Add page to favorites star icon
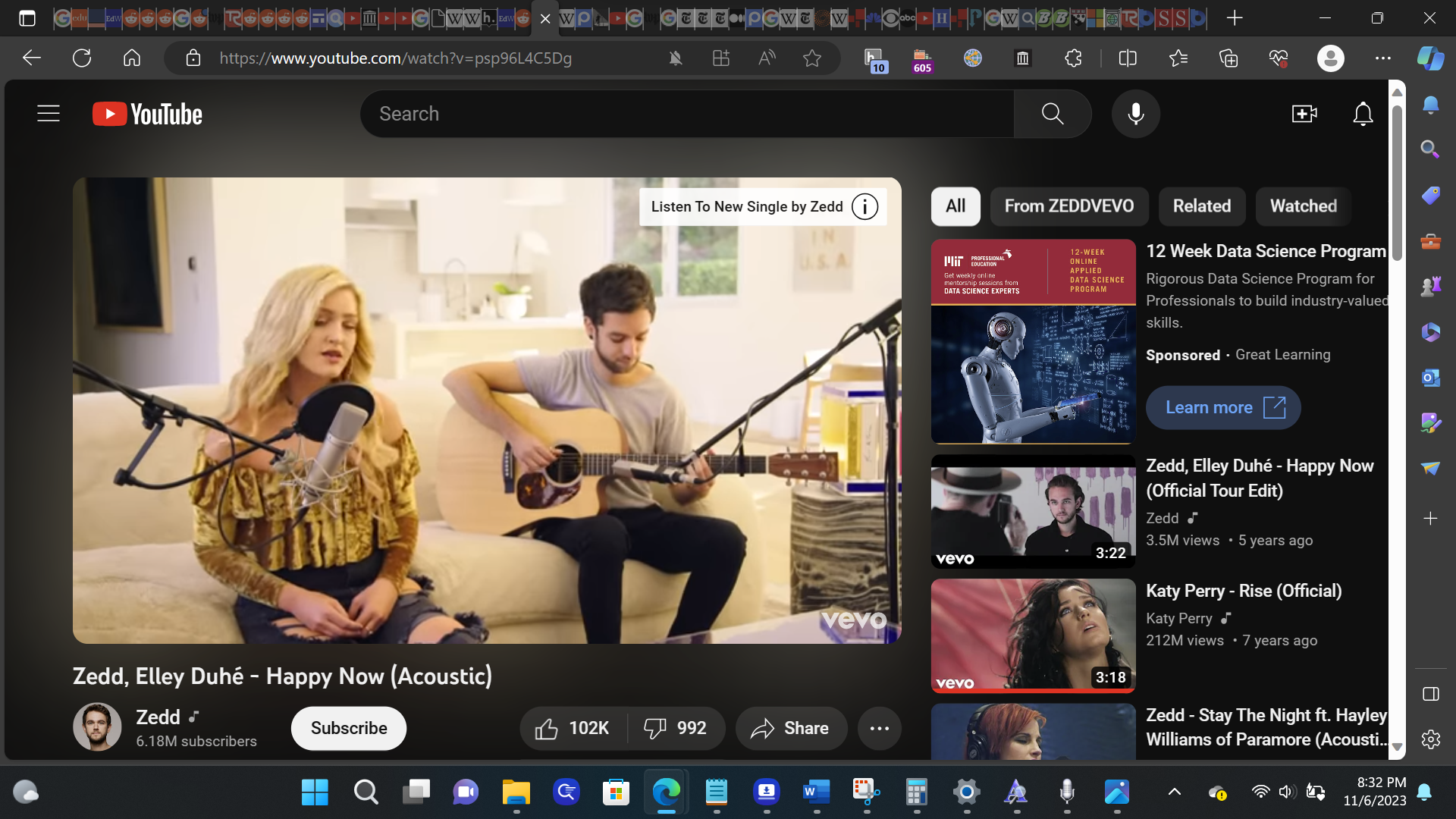Image resolution: width=1456 pixels, height=819 pixels. coord(812,58)
